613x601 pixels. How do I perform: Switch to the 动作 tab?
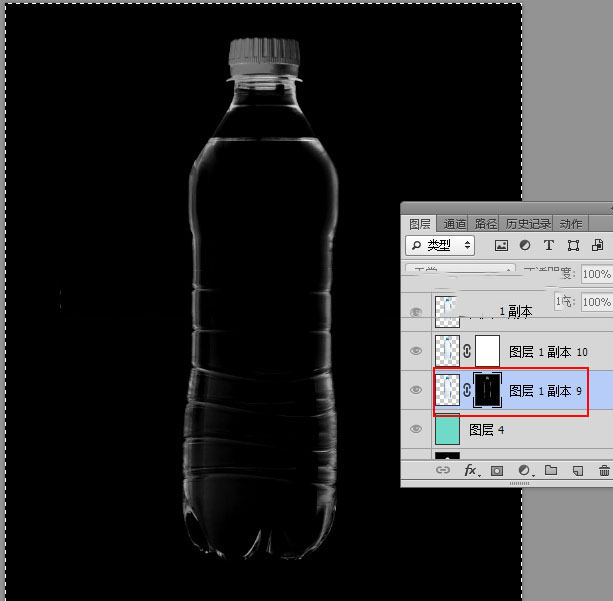coord(571,224)
